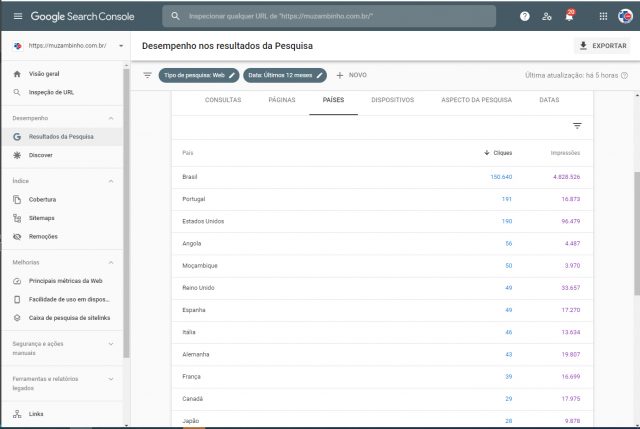Open users and permissions icon
The image size is (640, 429).
coord(546,16)
